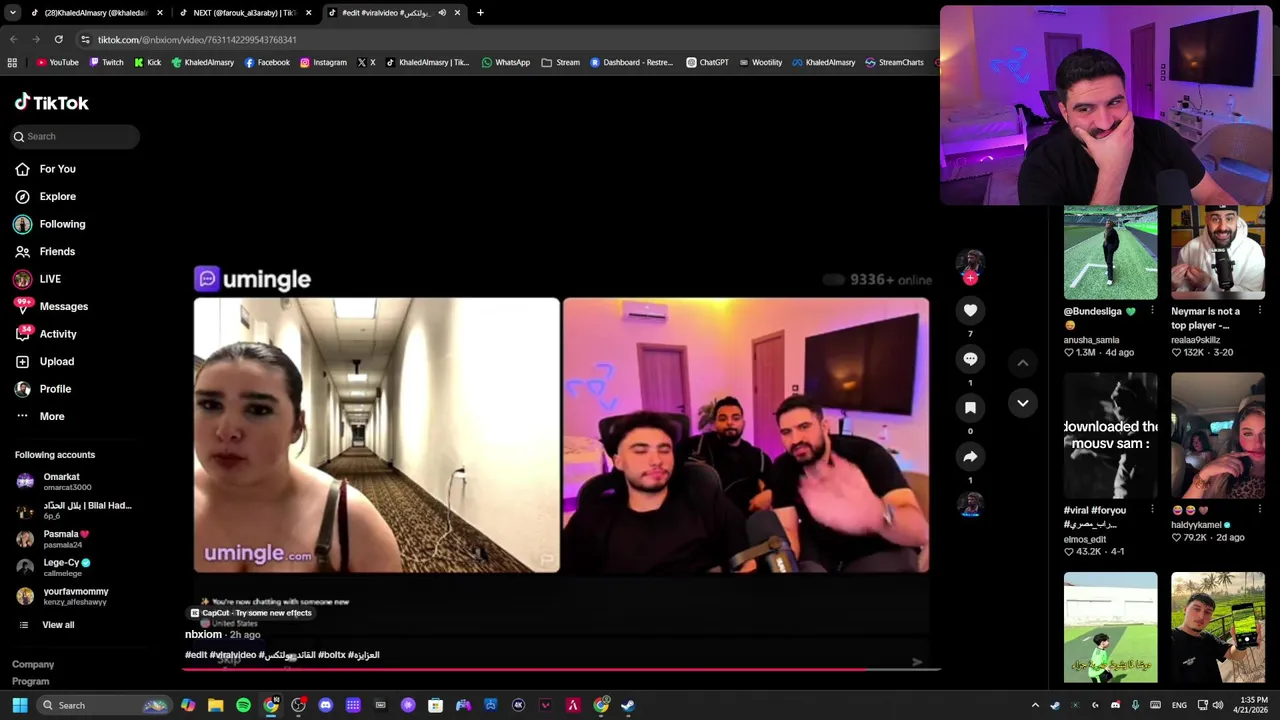Open the Activity notifications
The height and width of the screenshot is (720, 1280).
45,334
